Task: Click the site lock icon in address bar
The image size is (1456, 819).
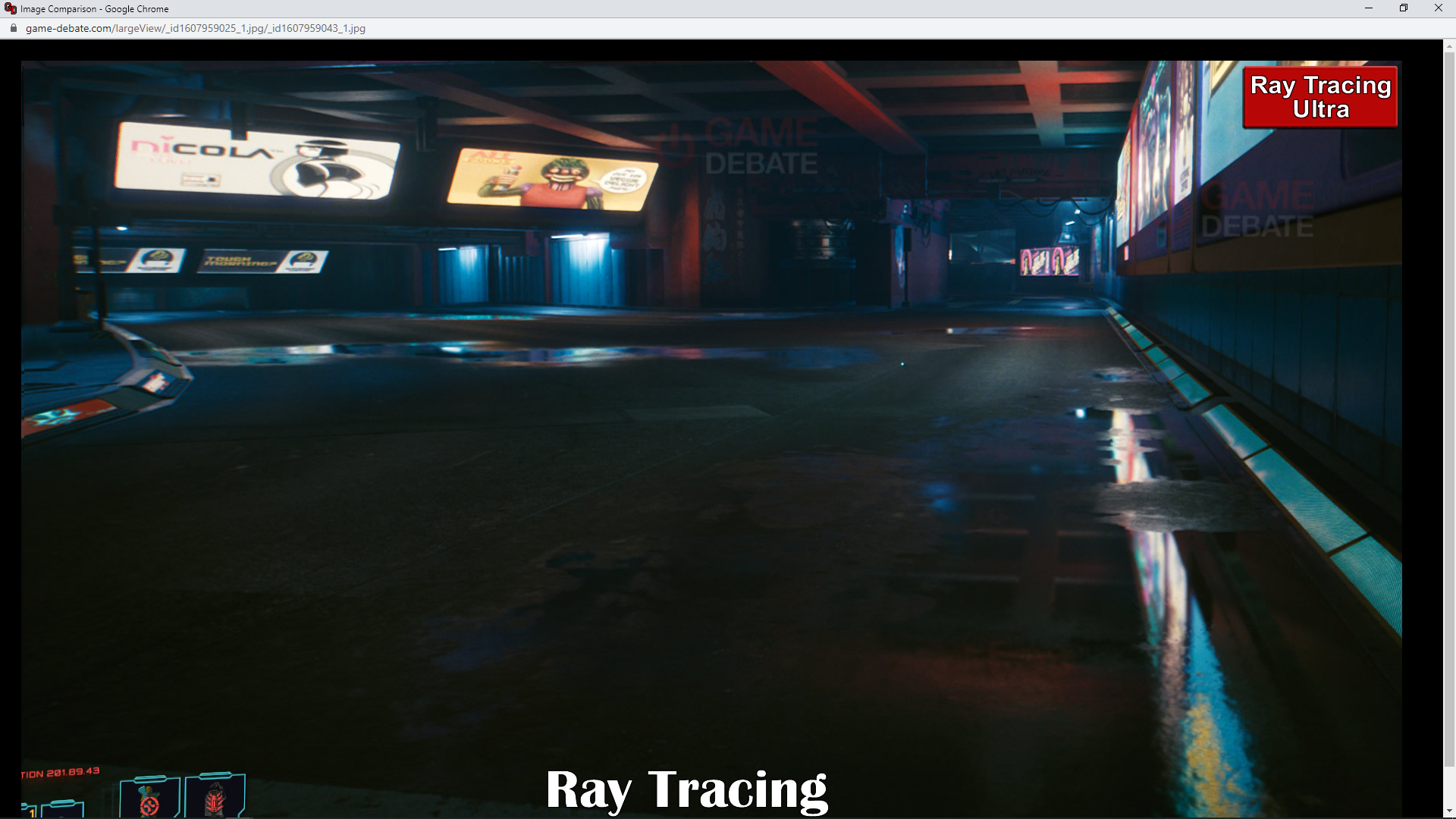Action: pyautogui.click(x=13, y=28)
